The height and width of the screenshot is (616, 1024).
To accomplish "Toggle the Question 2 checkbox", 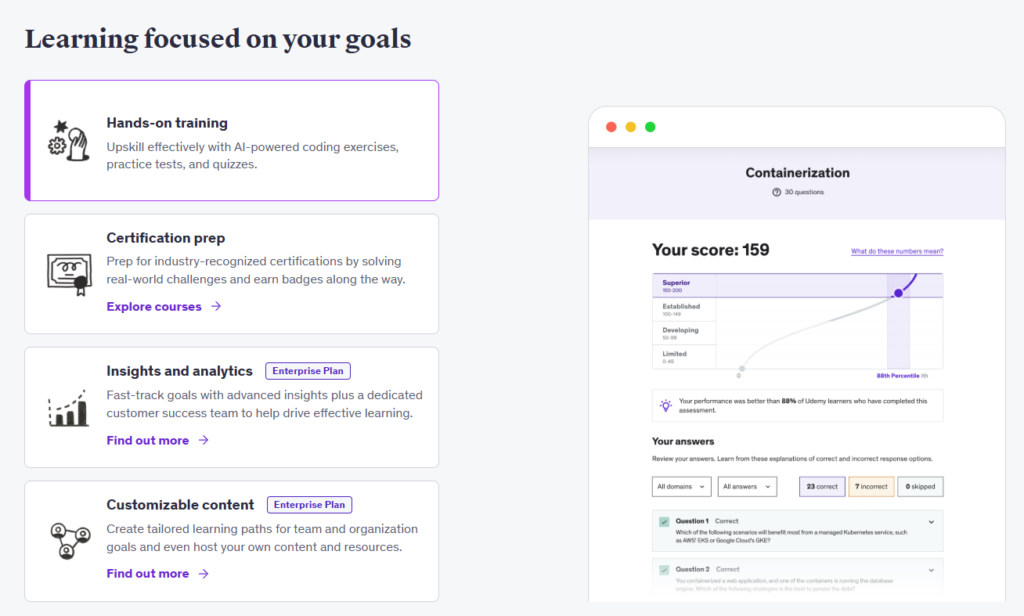I will (x=664, y=570).
